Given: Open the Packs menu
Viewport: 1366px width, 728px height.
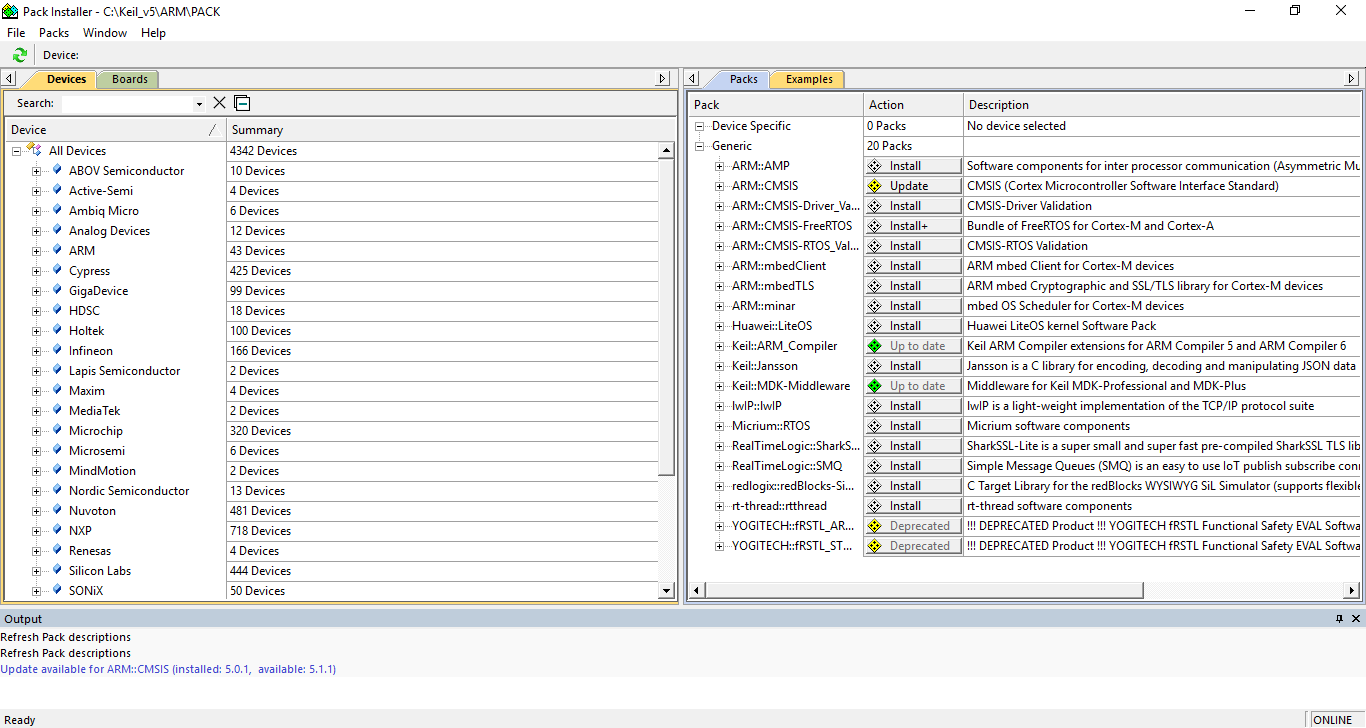Looking at the screenshot, I should pos(54,33).
